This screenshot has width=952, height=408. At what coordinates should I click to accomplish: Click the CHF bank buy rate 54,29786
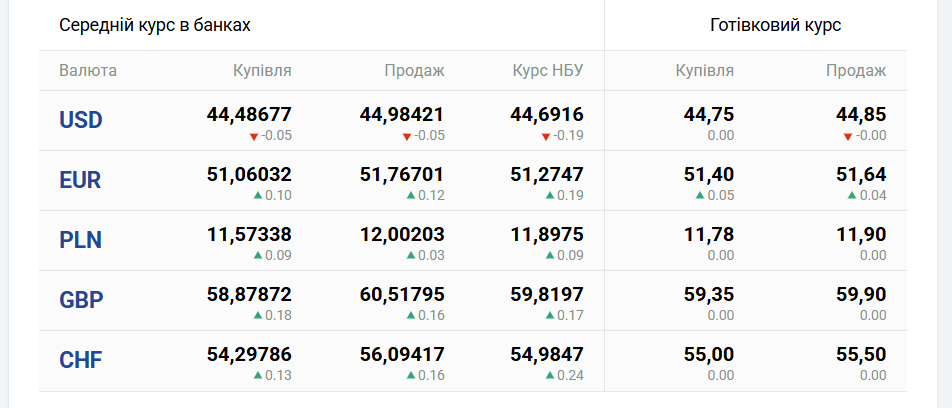[x=249, y=355]
